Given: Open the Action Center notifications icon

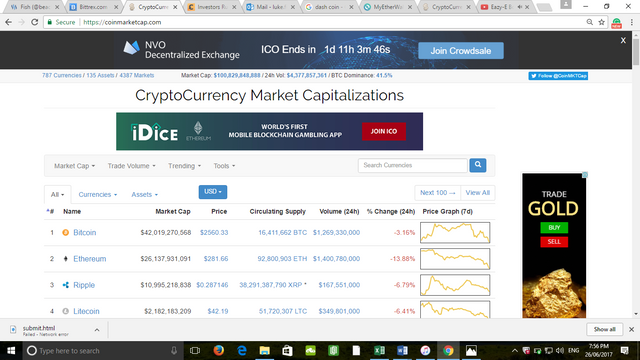Looking at the screenshot, I should (x=624, y=351).
